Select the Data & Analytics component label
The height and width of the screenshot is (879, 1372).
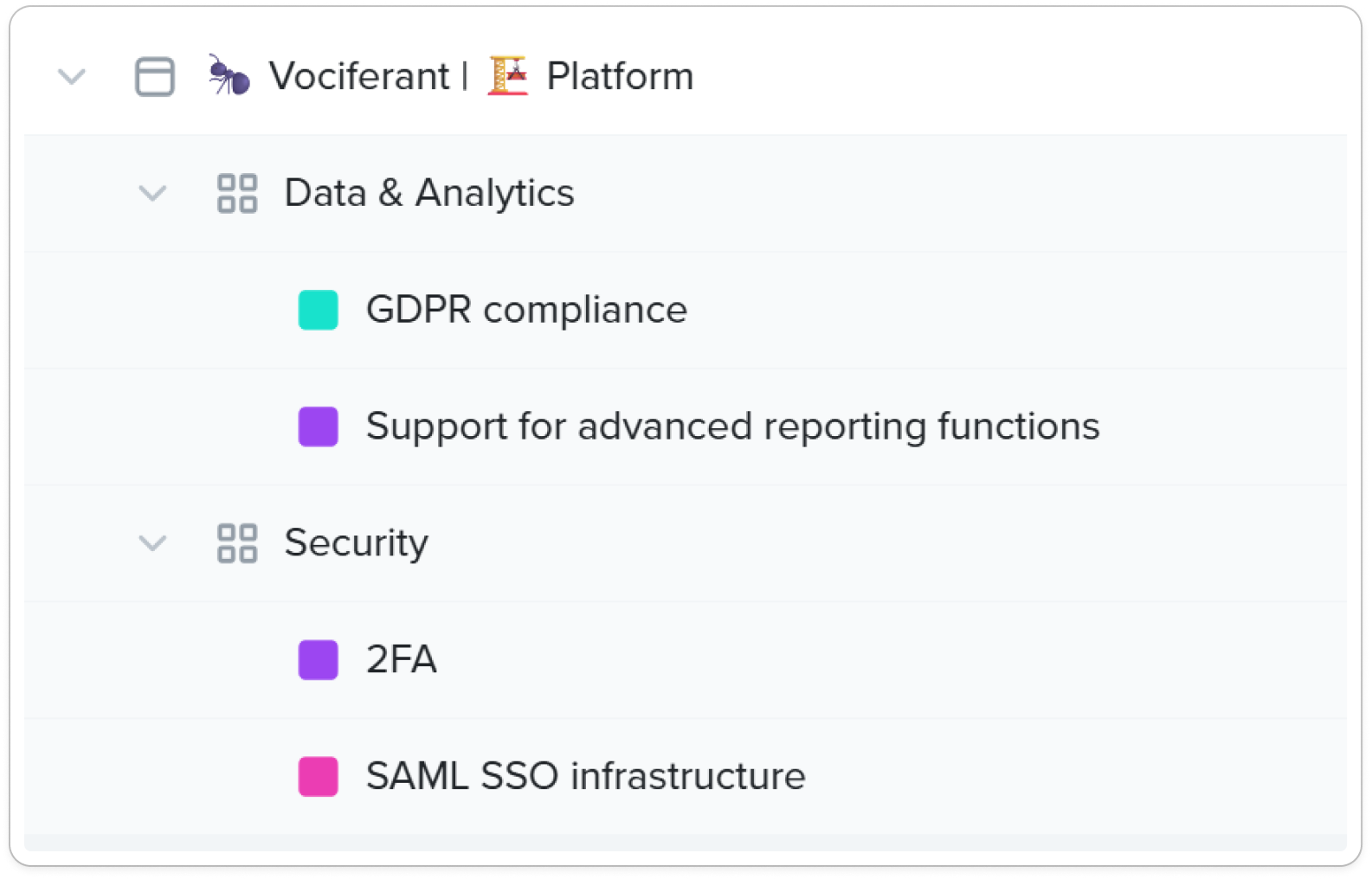[x=429, y=193]
